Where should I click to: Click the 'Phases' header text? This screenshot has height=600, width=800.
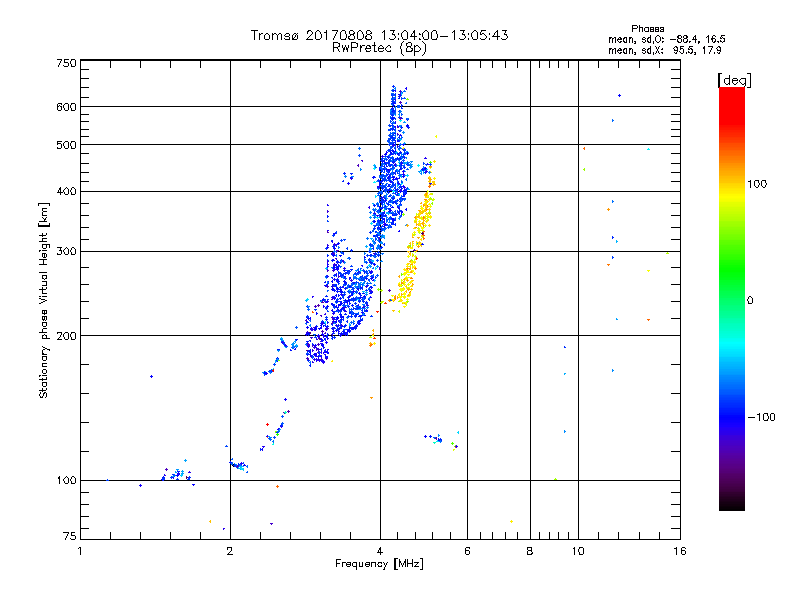pos(647,29)
